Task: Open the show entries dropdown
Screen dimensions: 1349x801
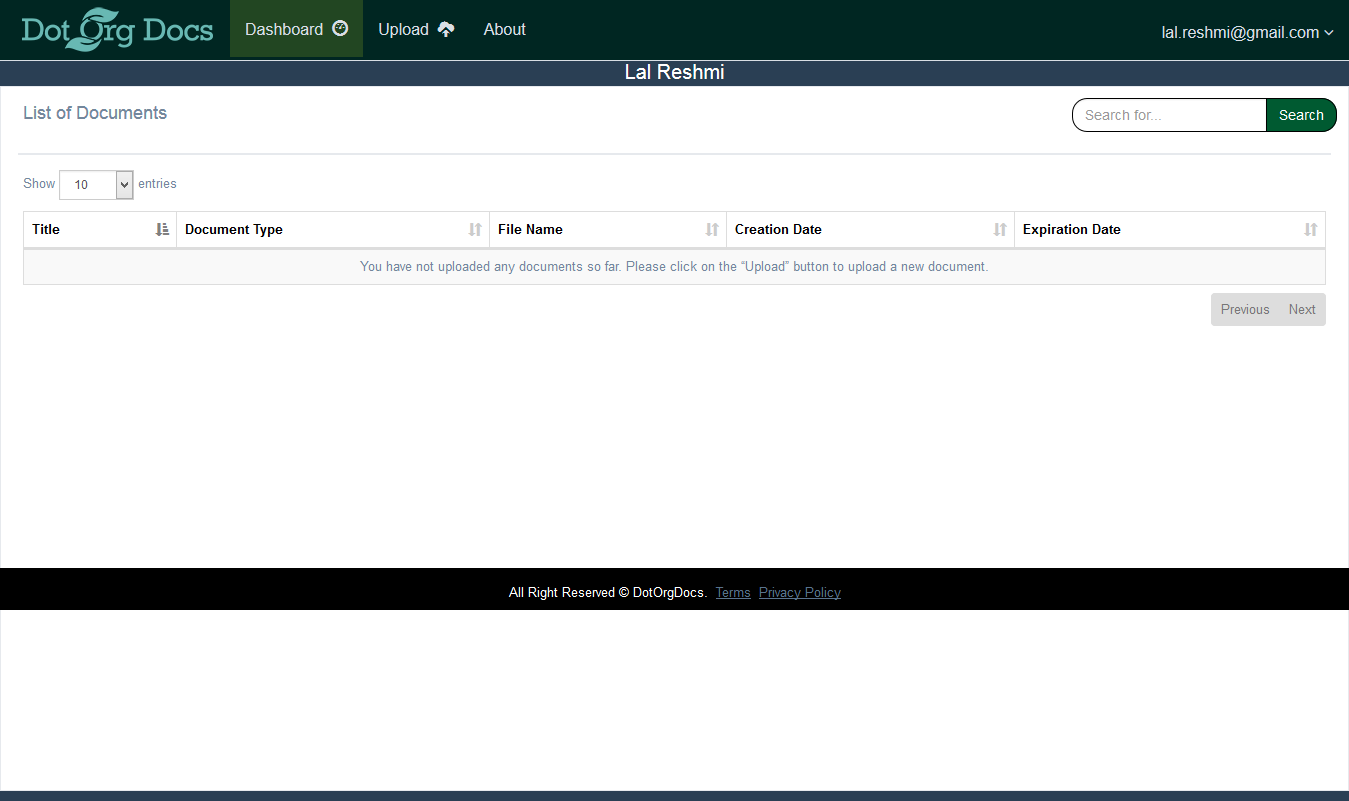Action: point(96,185)
